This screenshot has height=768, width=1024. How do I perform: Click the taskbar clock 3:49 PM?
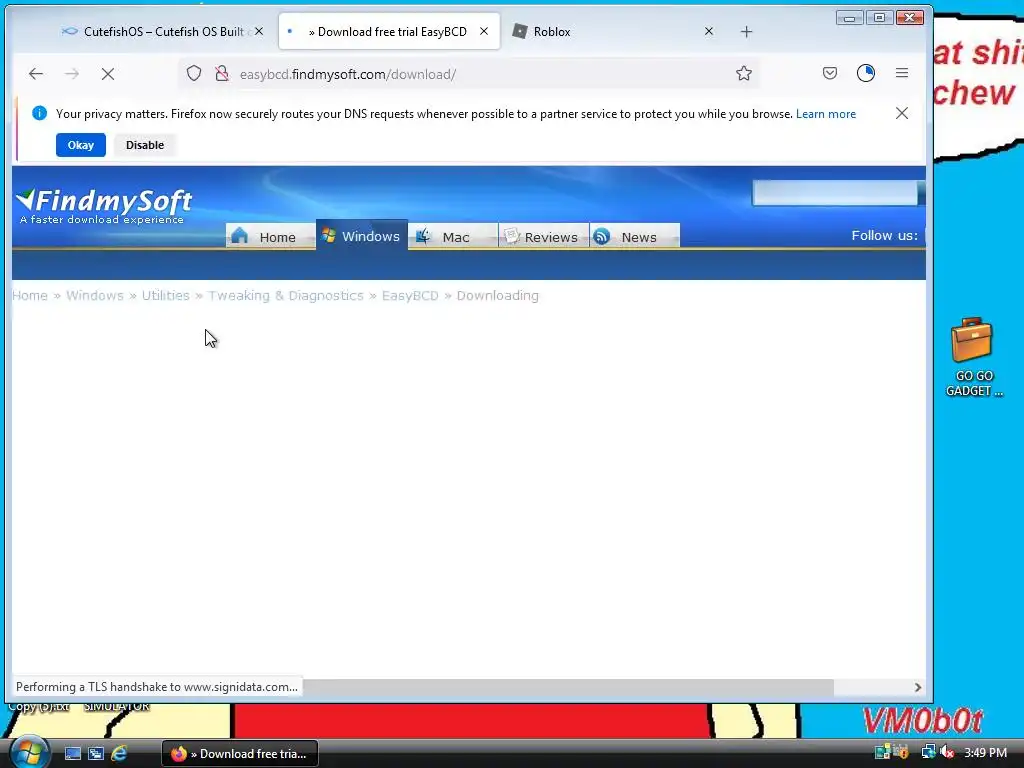(x=985, y=753)
